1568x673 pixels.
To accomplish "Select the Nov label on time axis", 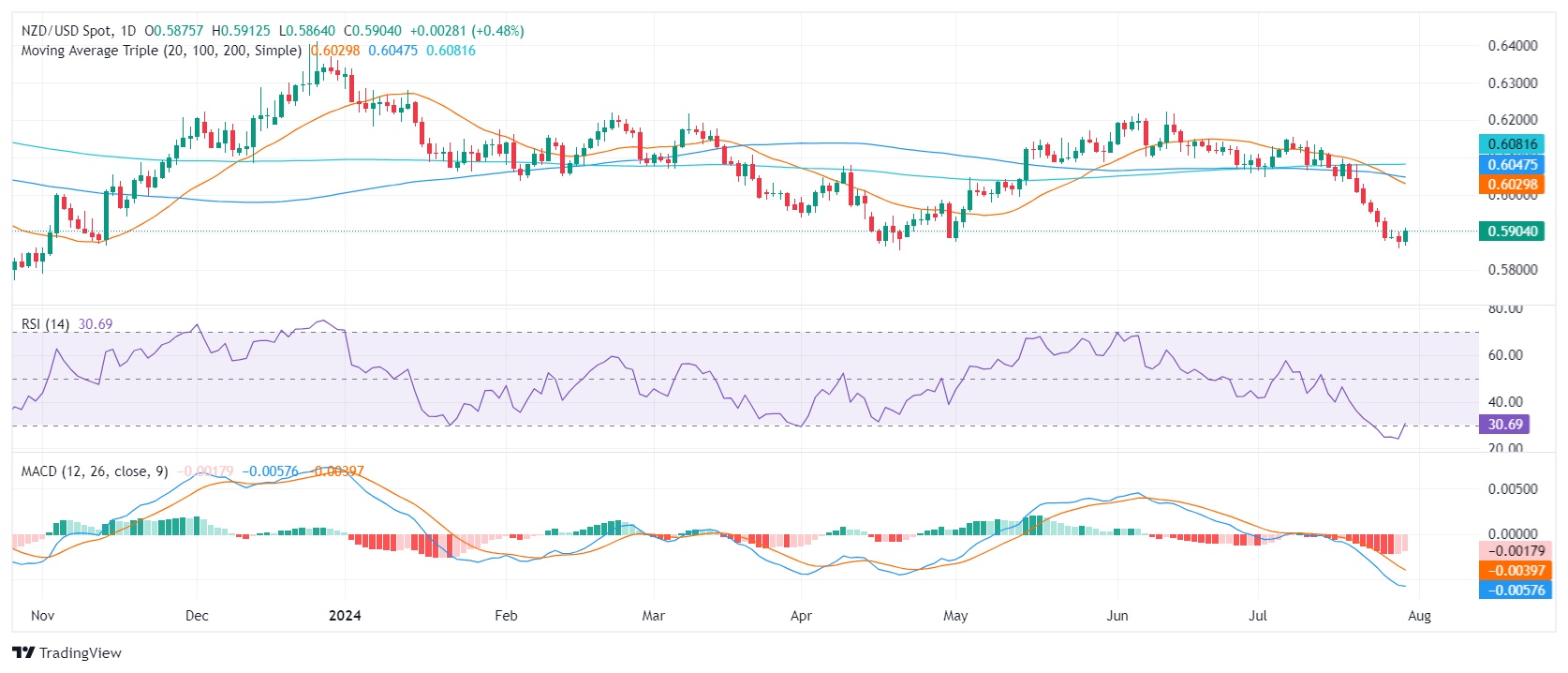I will (42, 616).
